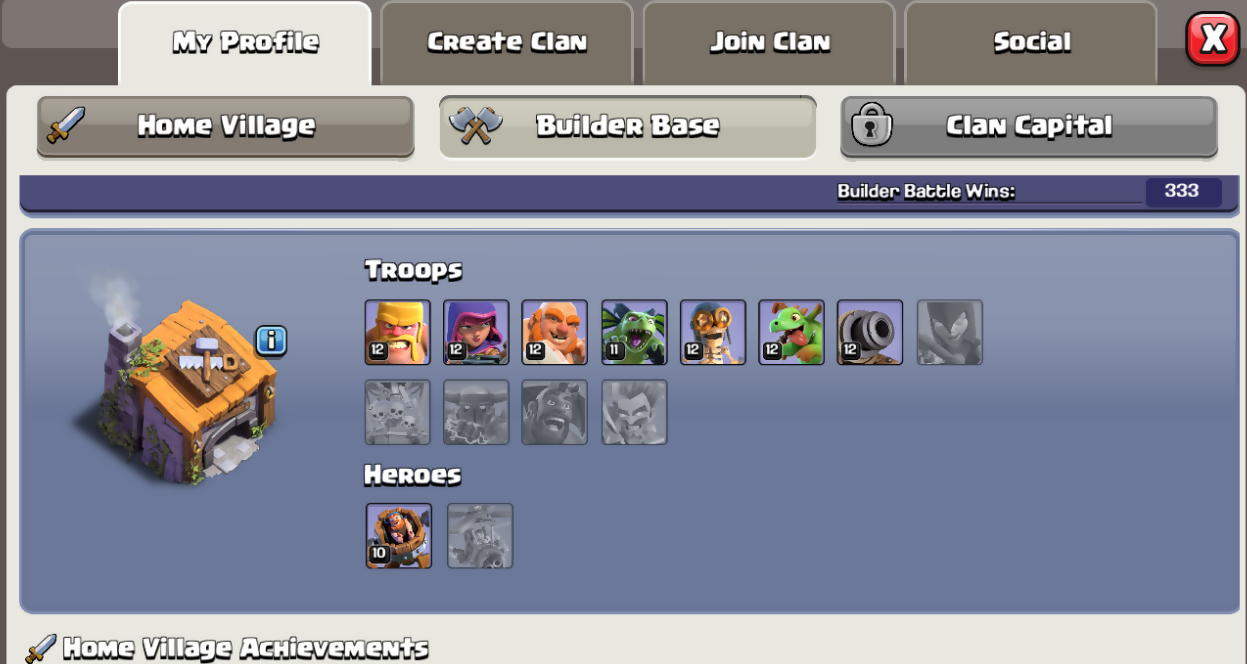Select the locked Night Witch troop icon
Screen dimensions: 1247x664
[x=950, y=332]
